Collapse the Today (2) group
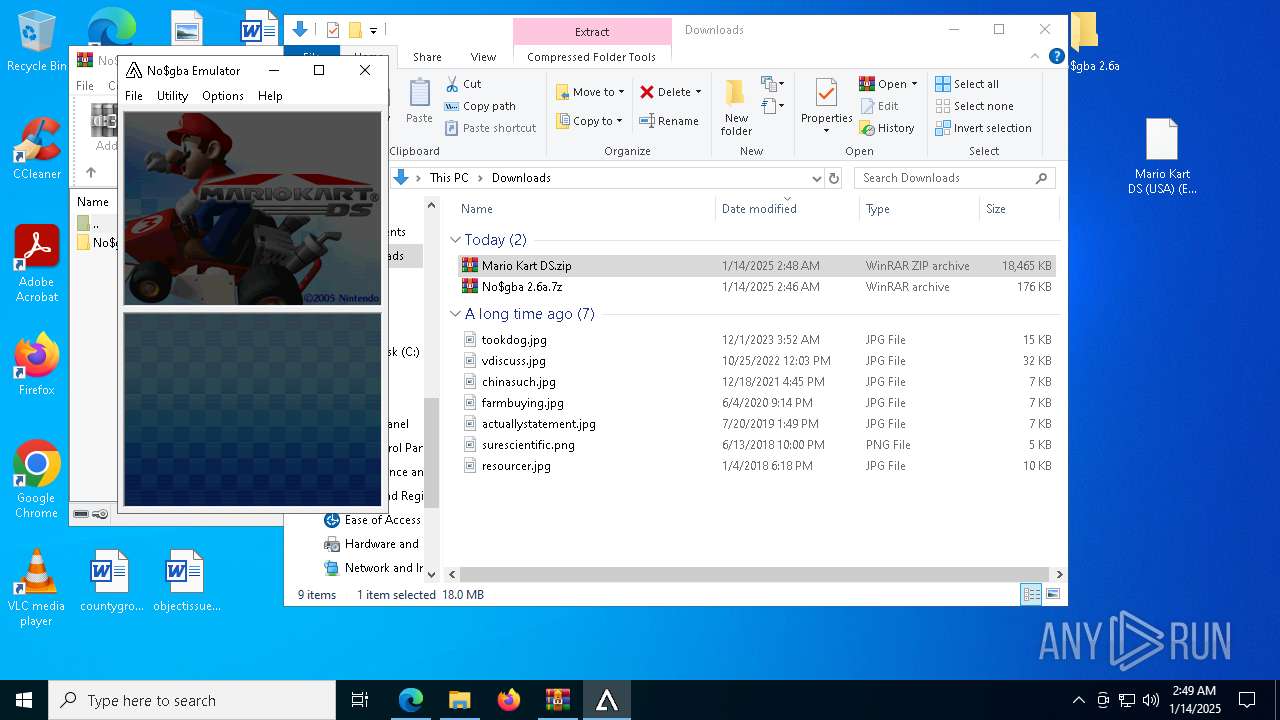Screen dimensions: 1280x720 point(455,240)
